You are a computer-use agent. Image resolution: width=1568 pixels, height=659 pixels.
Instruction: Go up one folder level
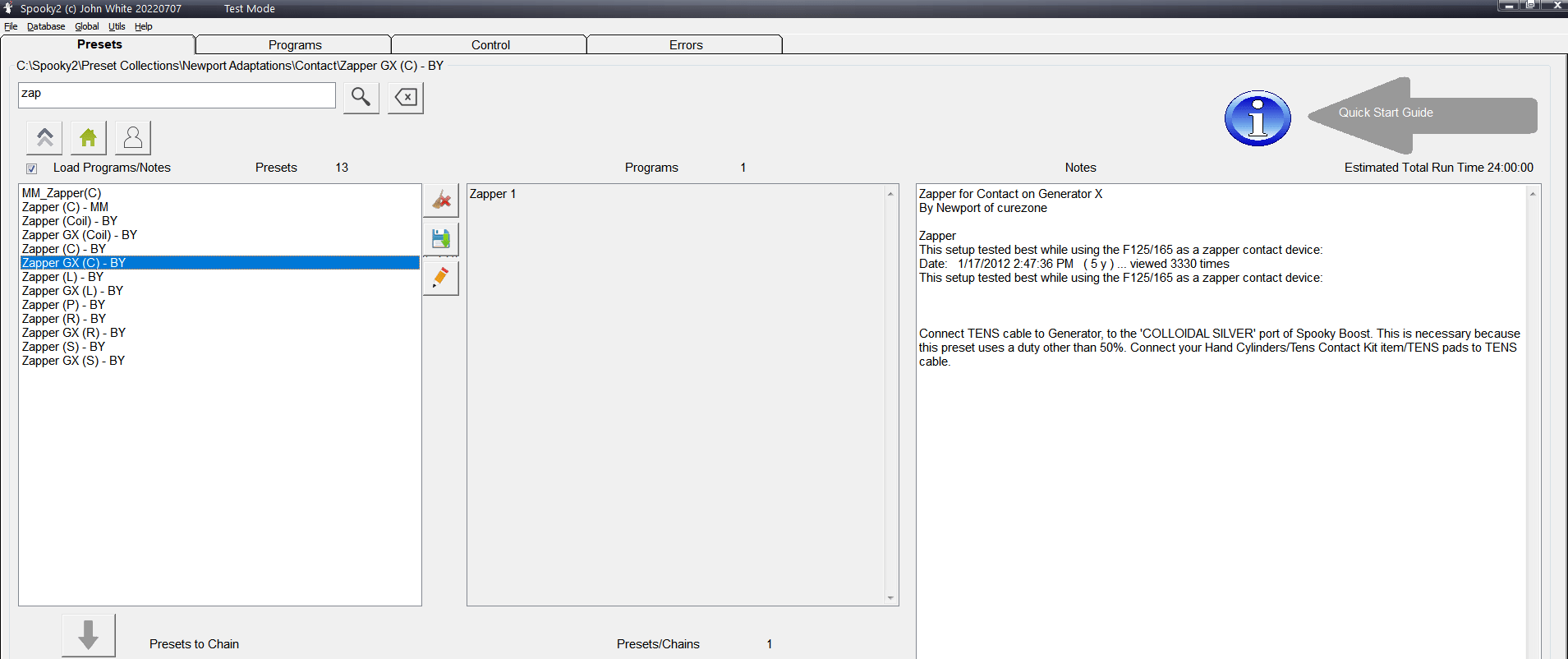44,137
